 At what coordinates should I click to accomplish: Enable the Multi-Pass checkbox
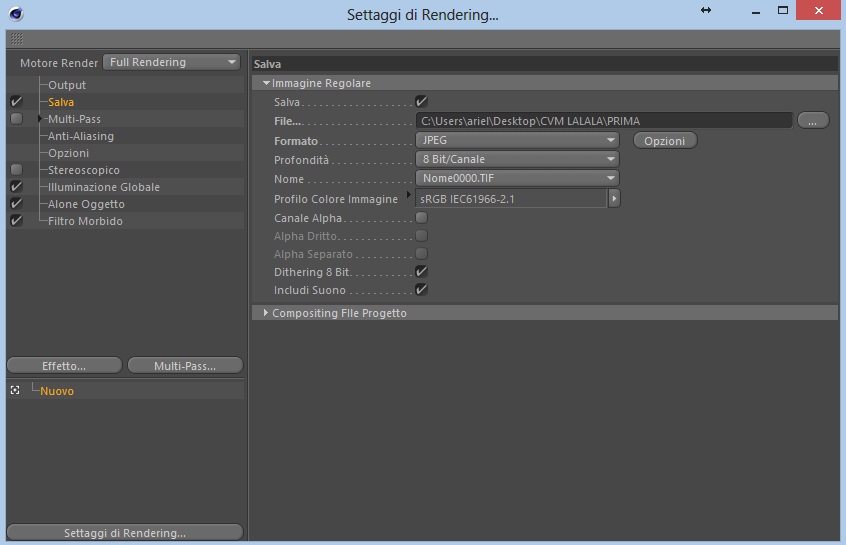(17, 119)
